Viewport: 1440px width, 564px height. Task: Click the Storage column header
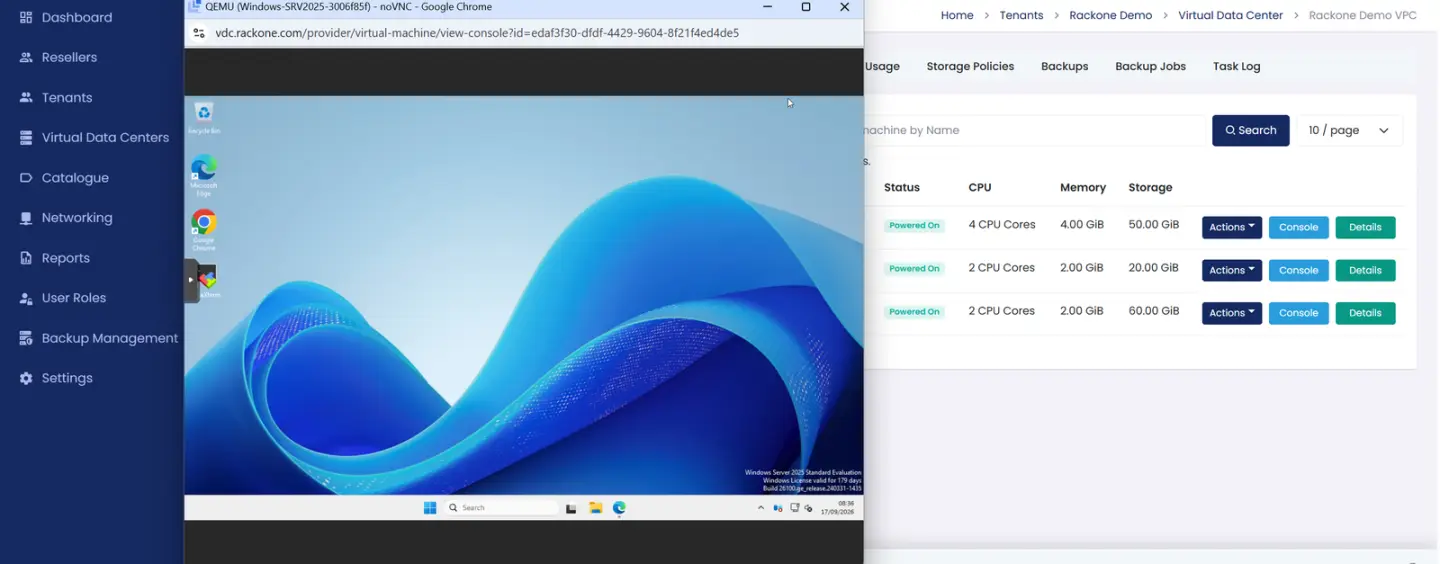tap(1150, 187)
